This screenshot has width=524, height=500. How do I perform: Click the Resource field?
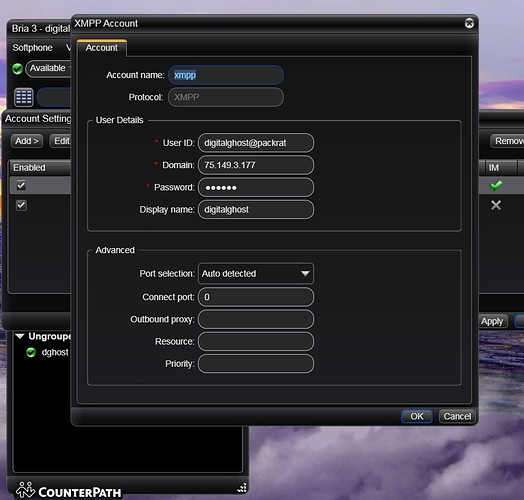tap(256, 342)
